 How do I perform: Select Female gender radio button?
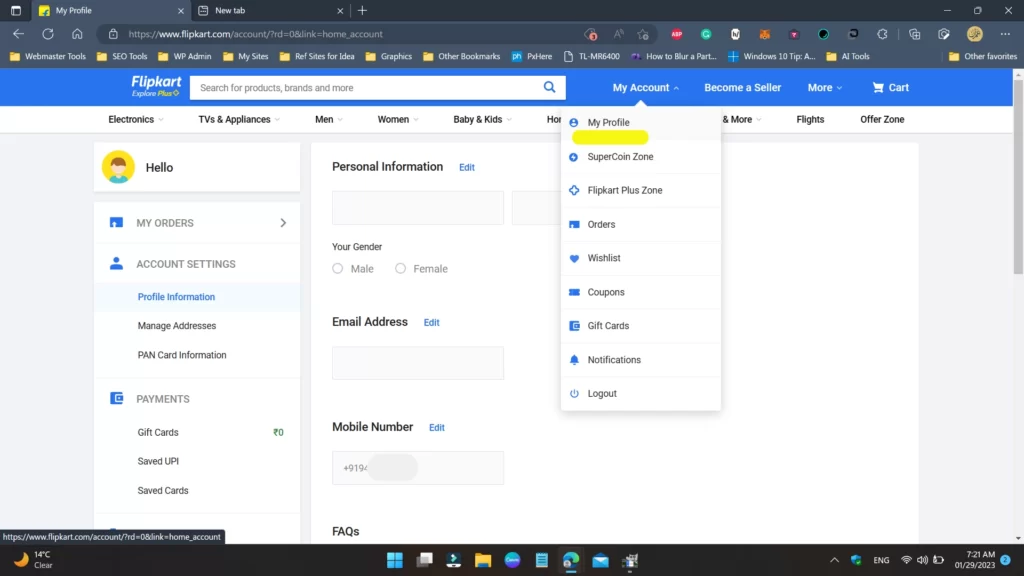400,268
